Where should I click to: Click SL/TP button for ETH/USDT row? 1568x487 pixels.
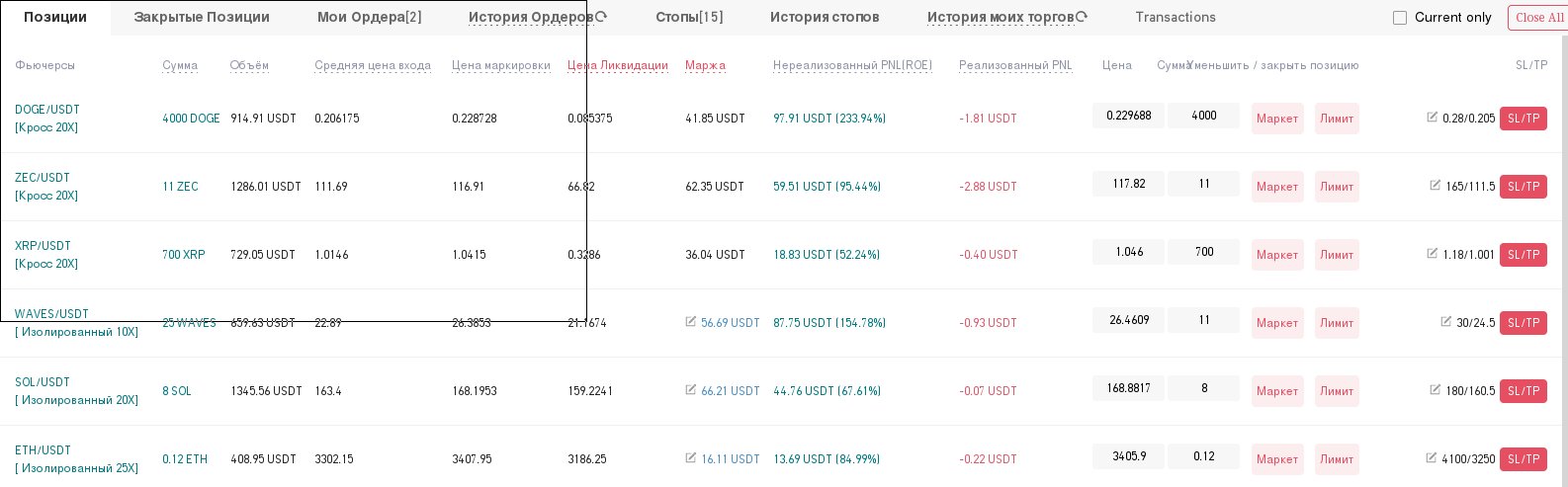pyautogui.click(x=1524, y=459)
